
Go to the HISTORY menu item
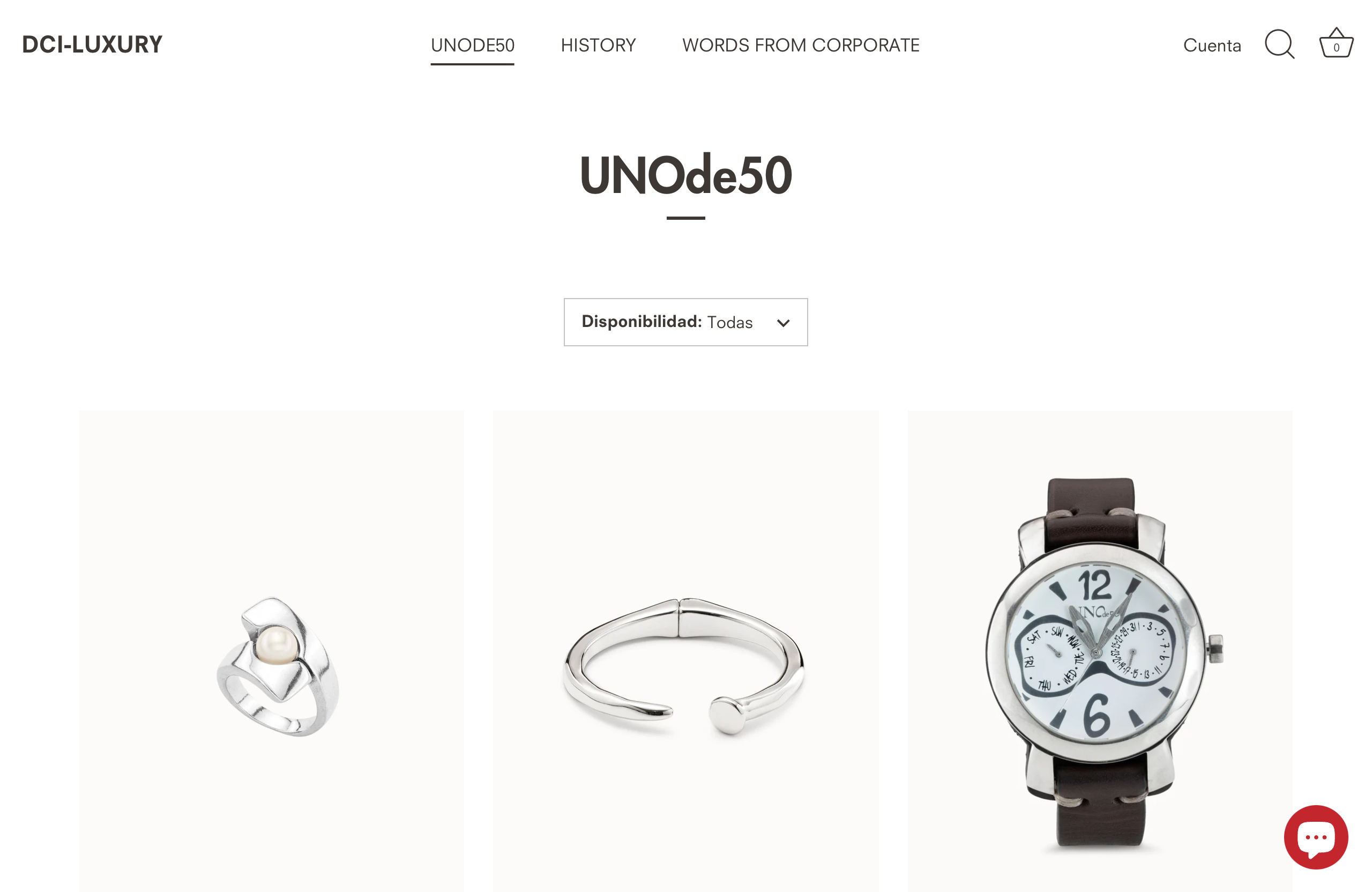[x=598, y=45]
